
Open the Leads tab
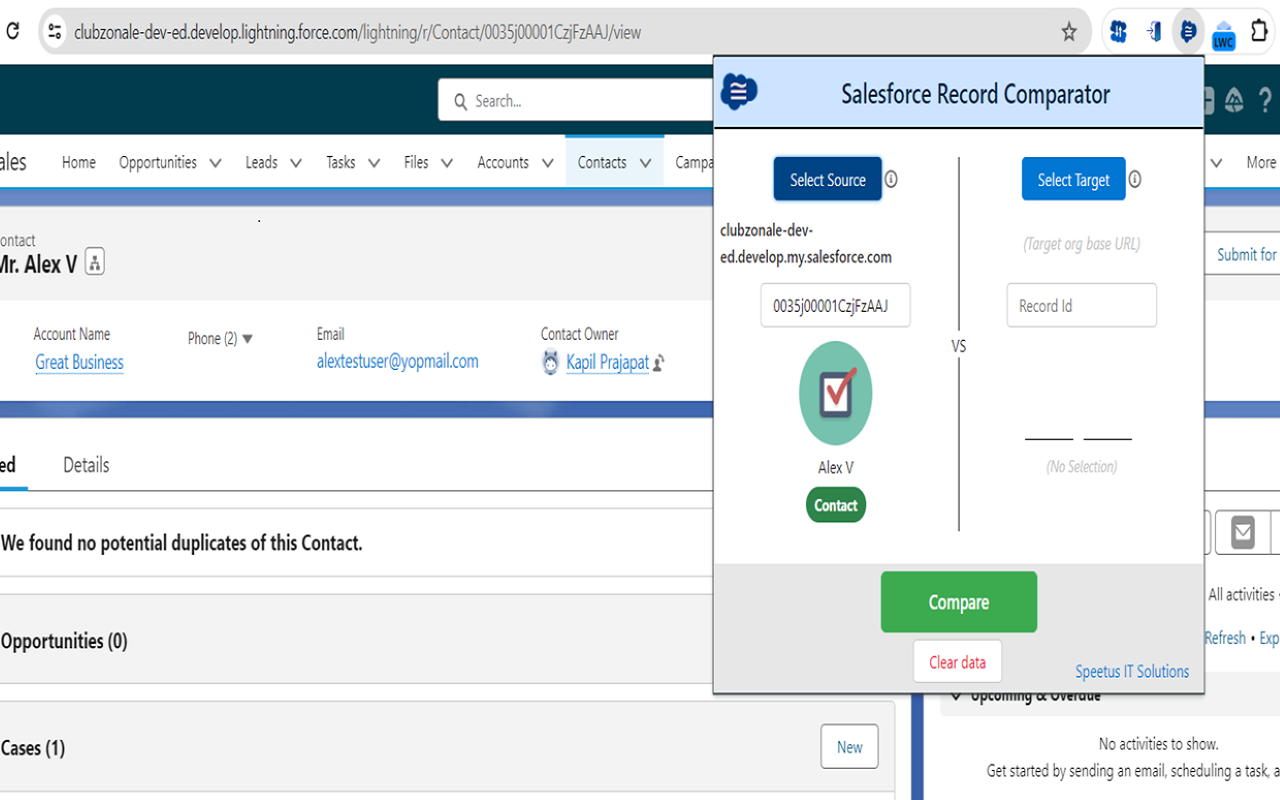click(x=262, y=162)
